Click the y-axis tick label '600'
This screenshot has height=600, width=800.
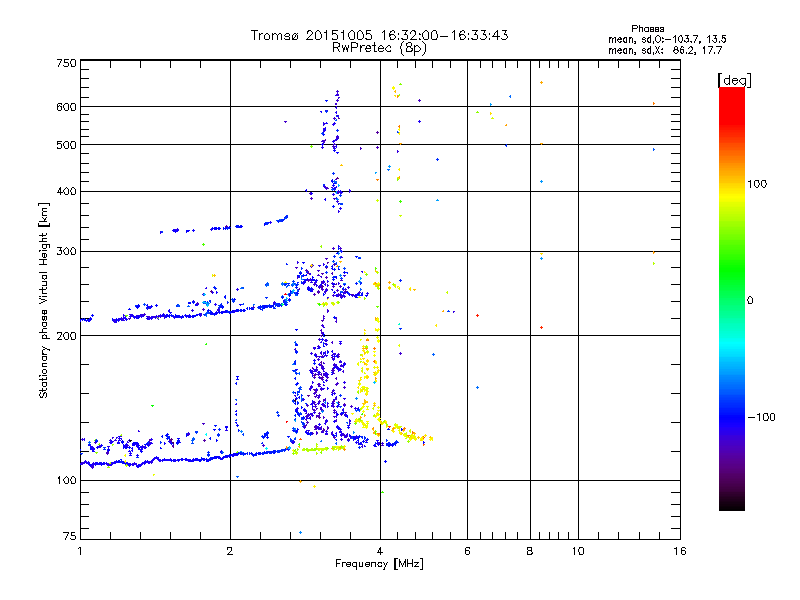(x=66, y=107)
